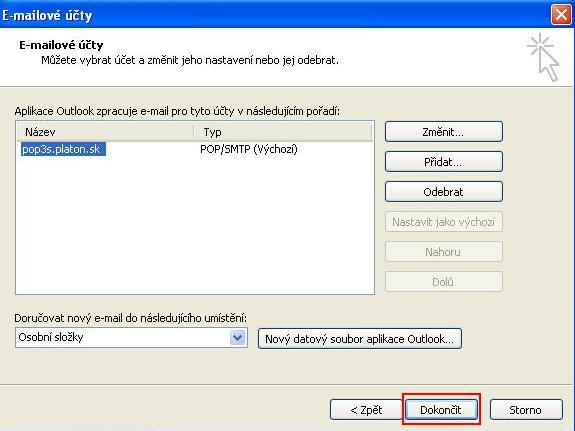Cancel the dialog with Storno

point(526,410)
